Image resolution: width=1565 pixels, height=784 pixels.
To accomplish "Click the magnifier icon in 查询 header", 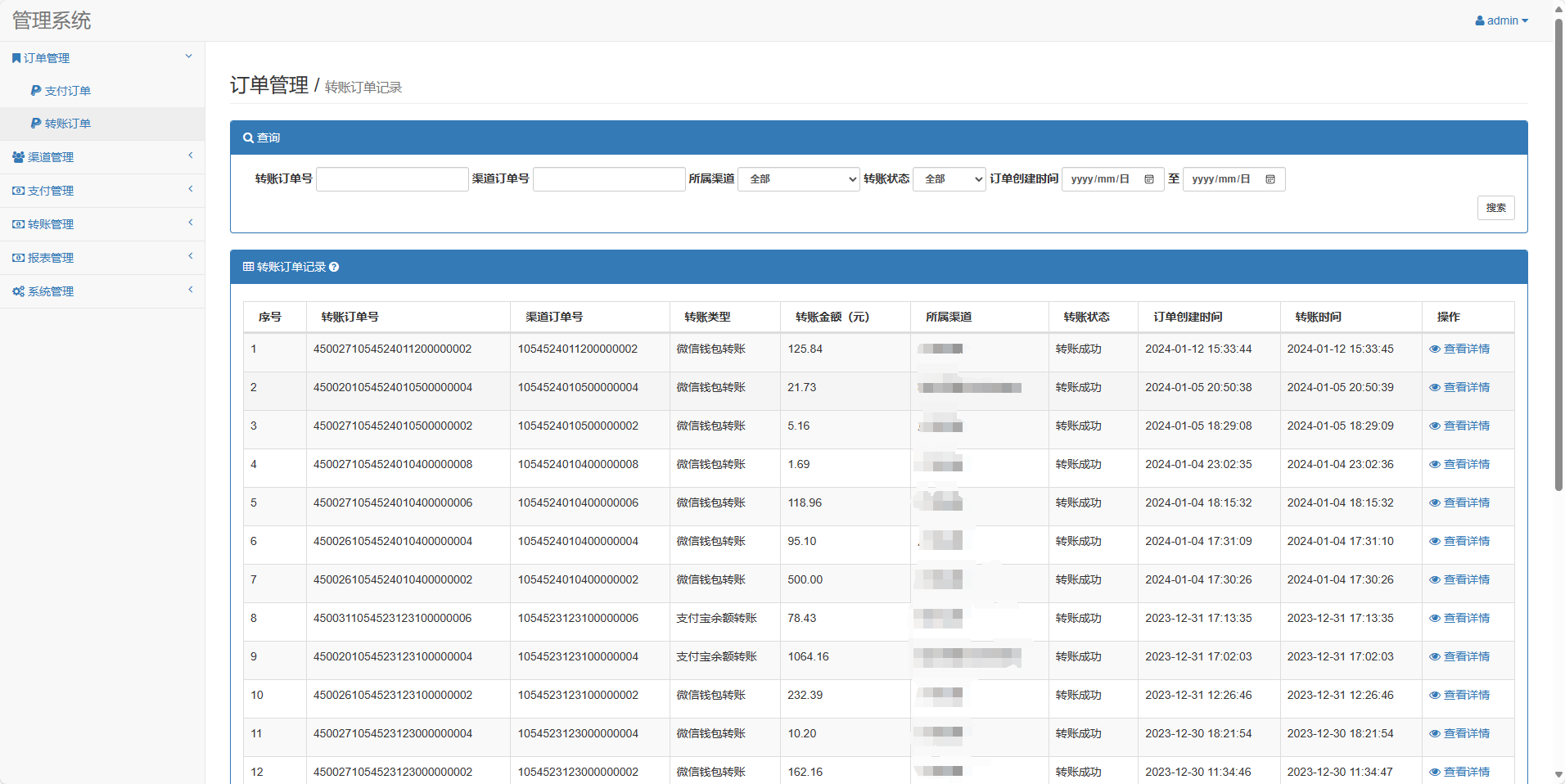I will click(x=248, y=138).
